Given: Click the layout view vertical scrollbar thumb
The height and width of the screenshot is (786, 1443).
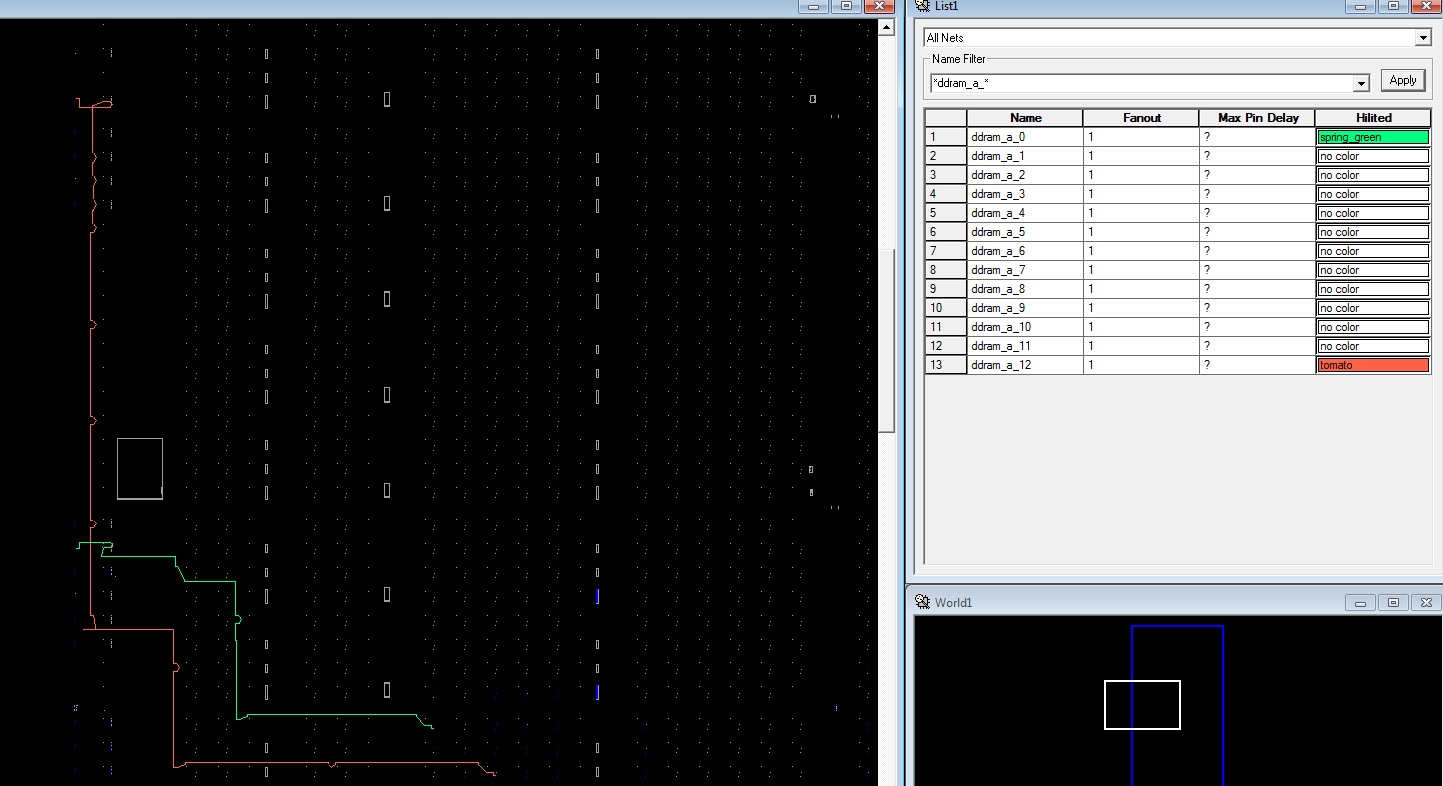Looking at the screenshot, I should click(886, 340).
